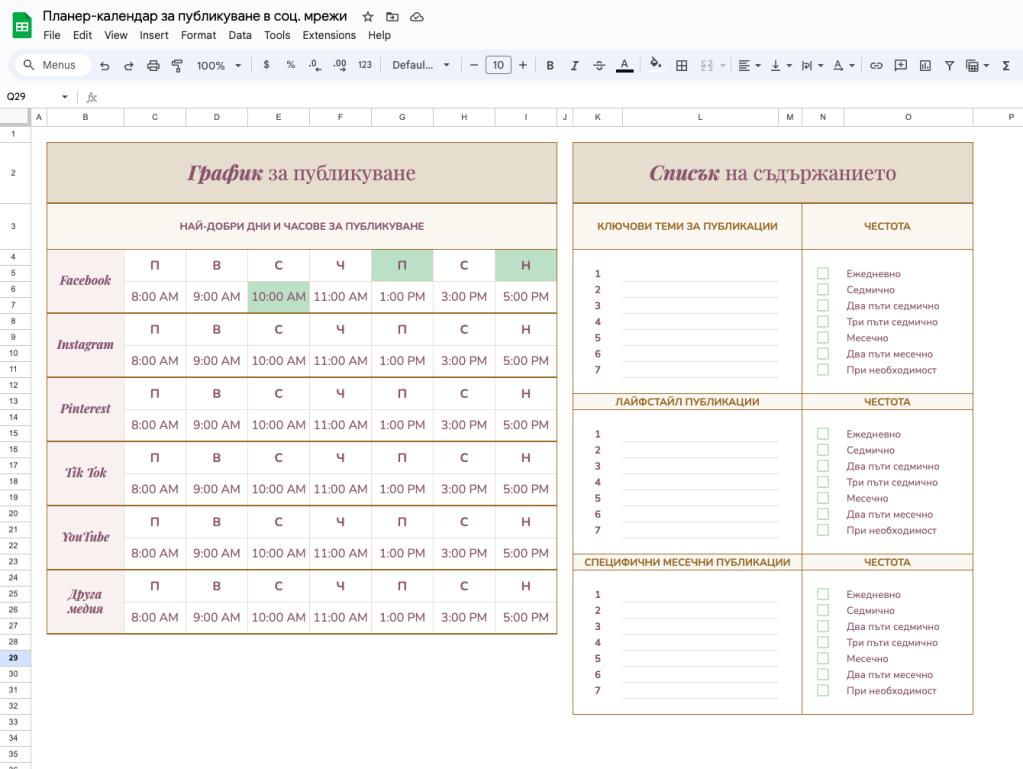Open the Borders tool
Image resolution: width=1023 pixels, height=769 pixels.
coord(682,65)
